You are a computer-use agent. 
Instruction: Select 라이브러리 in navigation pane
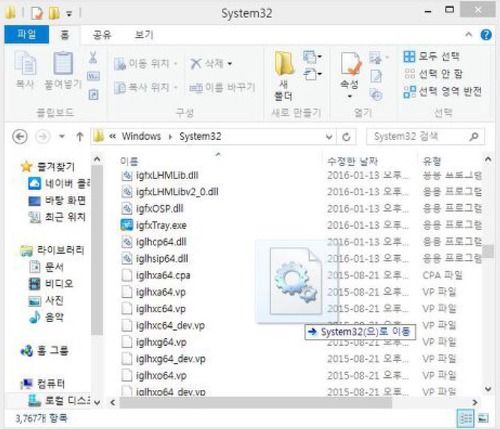click(52, 250)
